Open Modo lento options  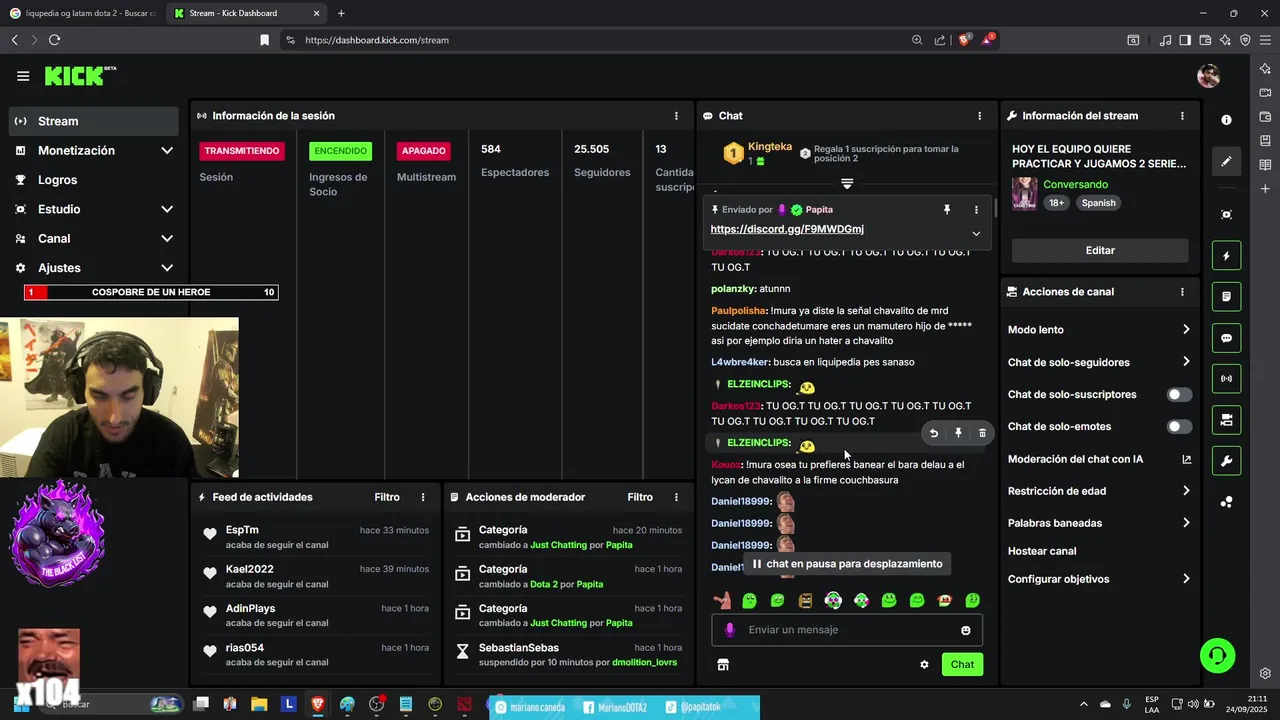(x=1099, y=330)
